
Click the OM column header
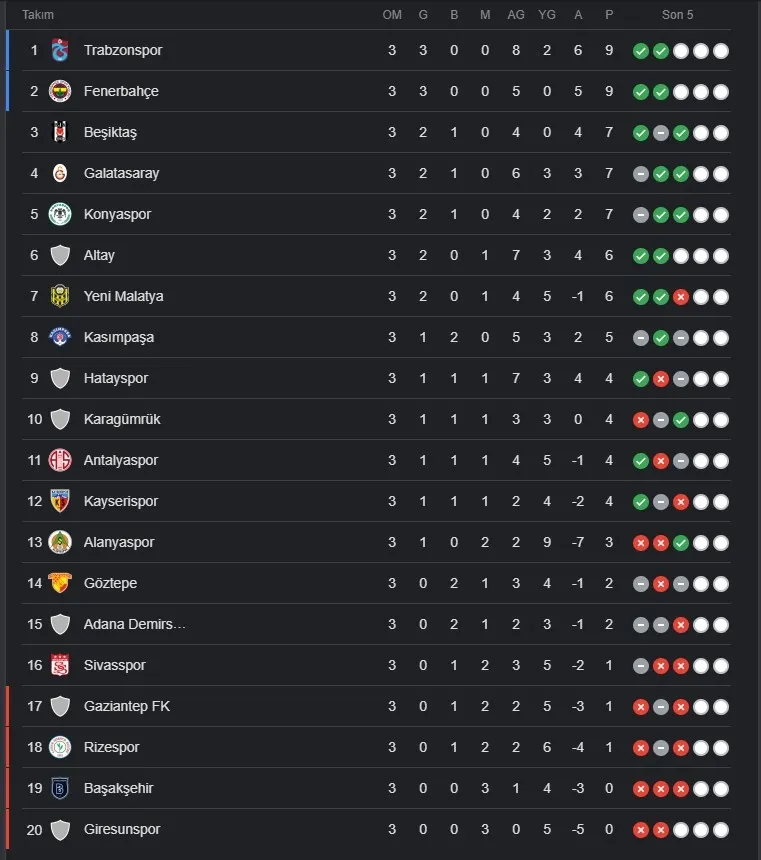click(392, 15)
